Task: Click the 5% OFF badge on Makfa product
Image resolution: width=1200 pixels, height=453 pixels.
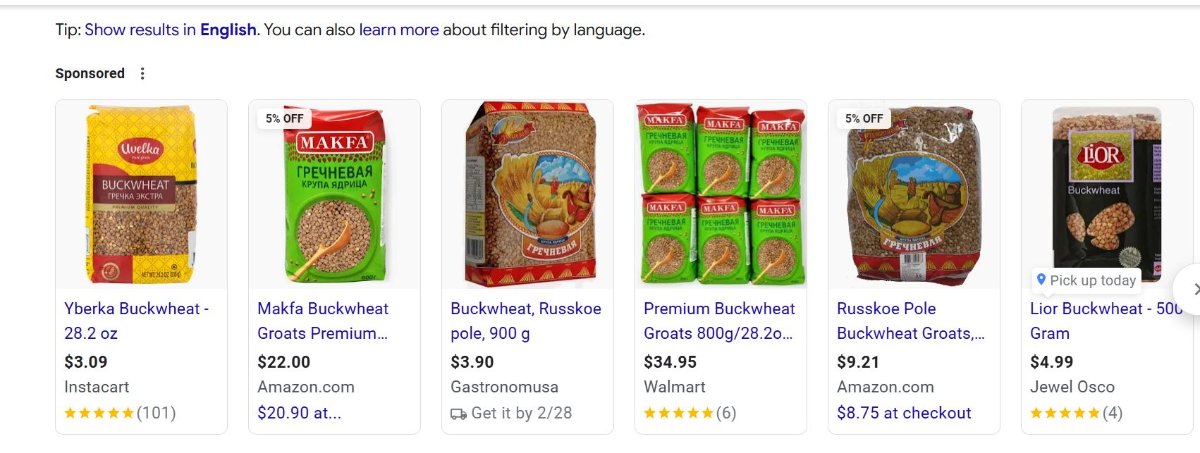Action: [284, 118]
